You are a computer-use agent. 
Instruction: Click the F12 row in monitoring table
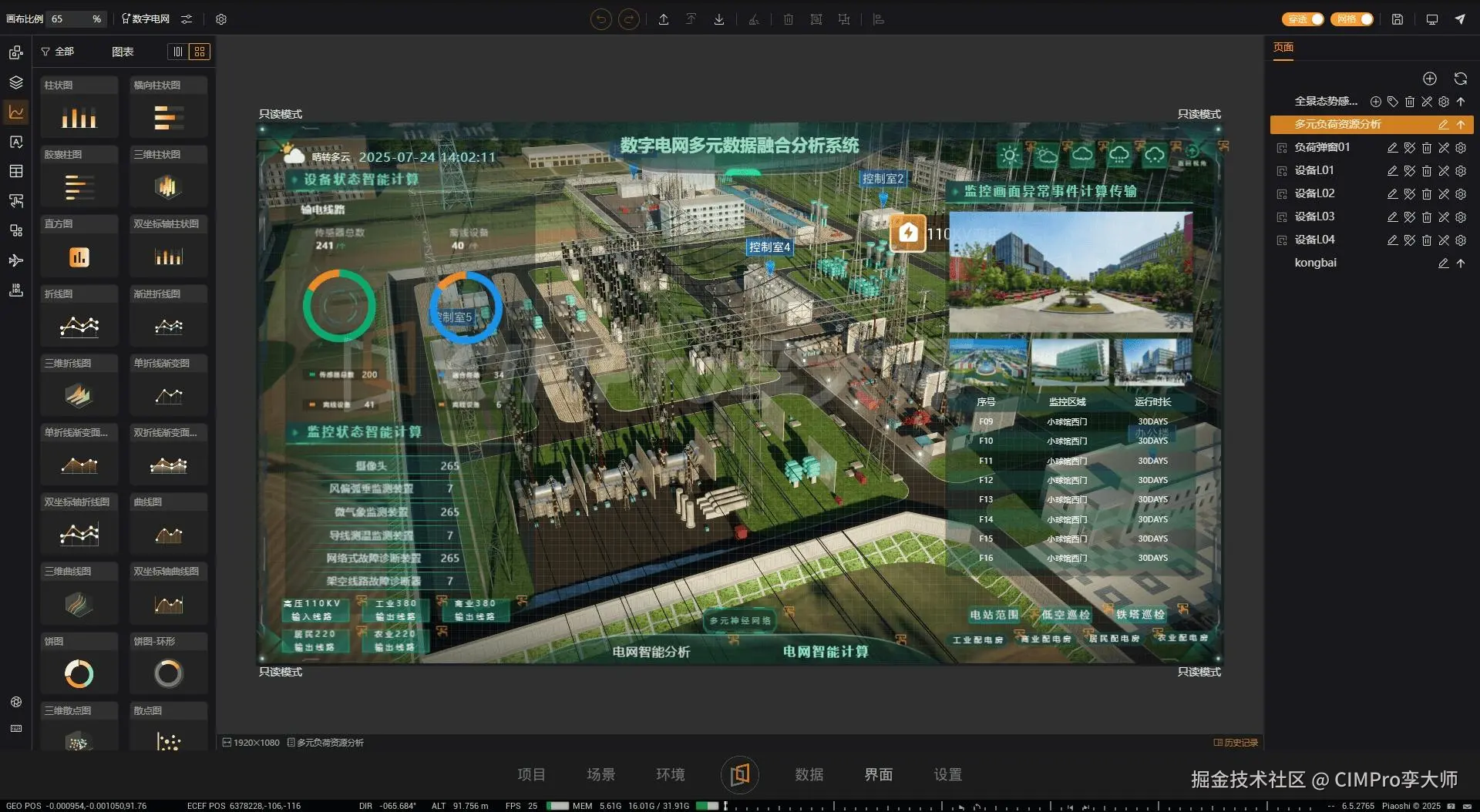[x=1073, y=480]
